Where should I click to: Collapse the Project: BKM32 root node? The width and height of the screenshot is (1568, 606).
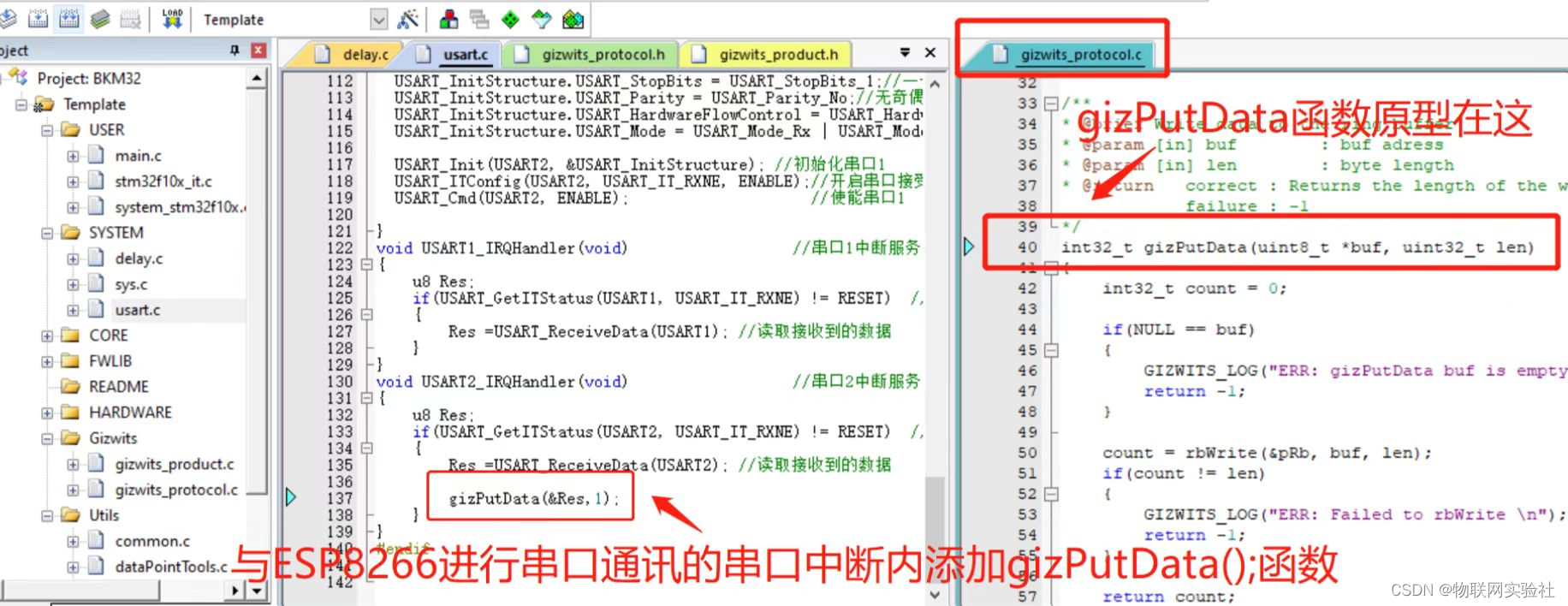pos(3,79)
